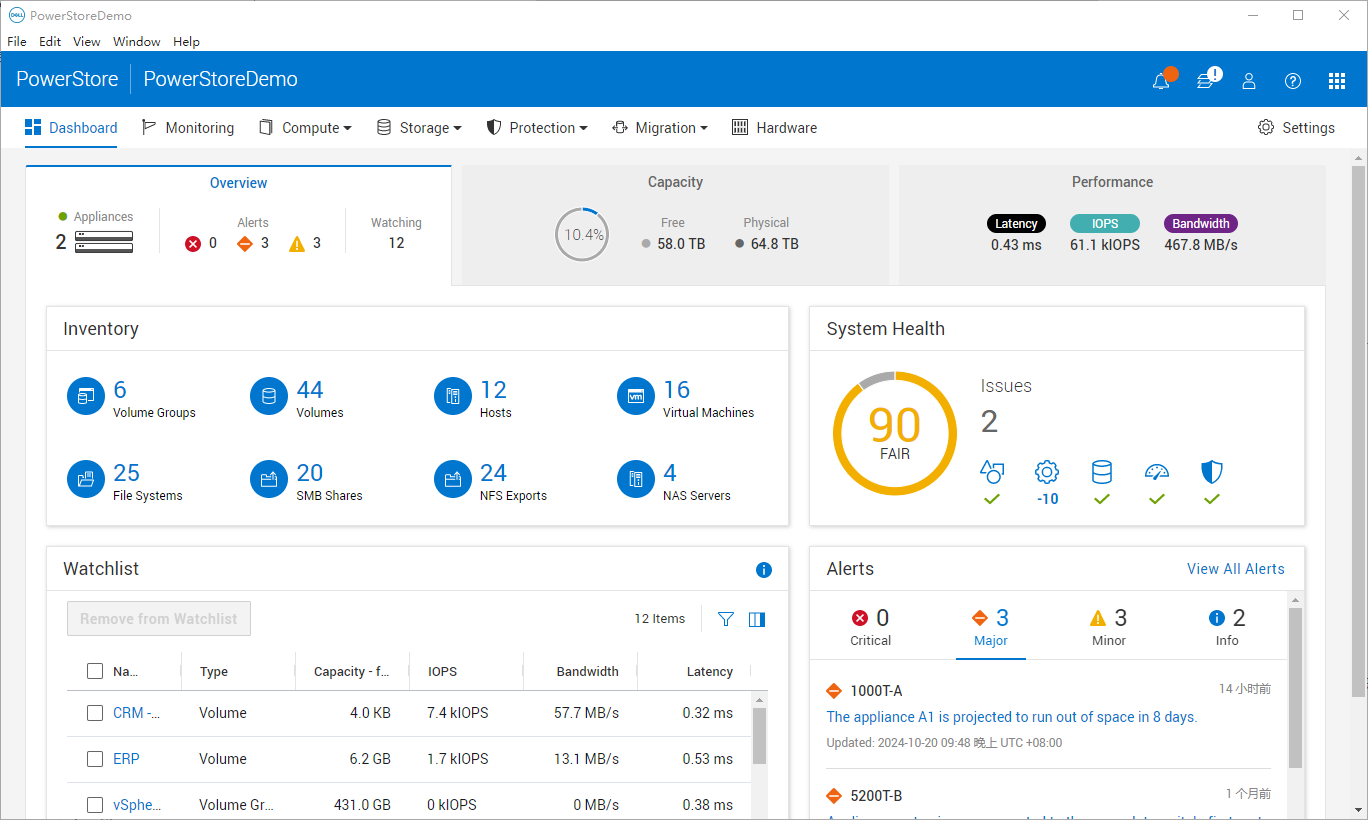
Task: Click the PowerStoreDemo window Dell logo icon
Action: (x=16, y=15)
